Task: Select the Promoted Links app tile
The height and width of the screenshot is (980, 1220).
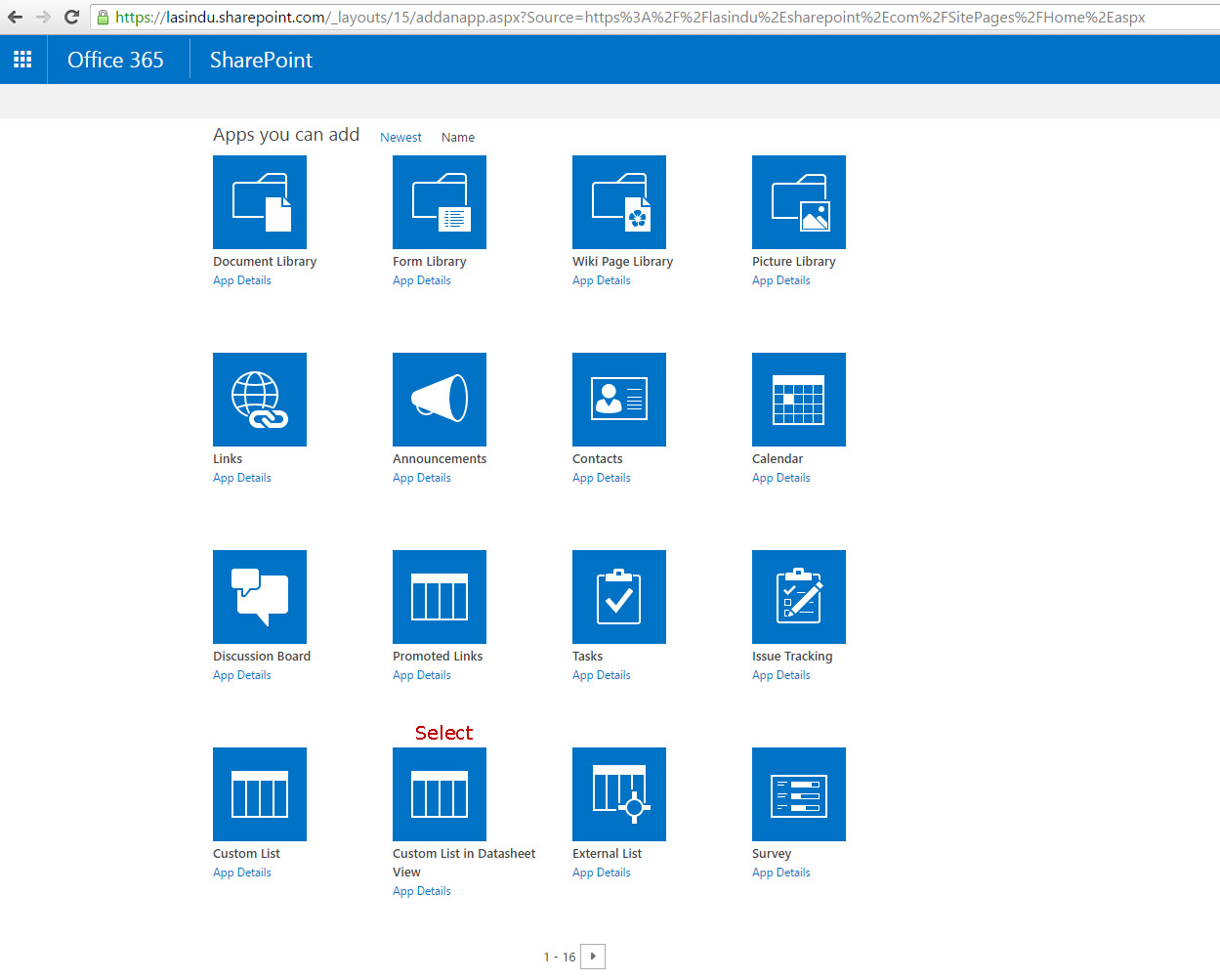Action: tap(439, 596)
